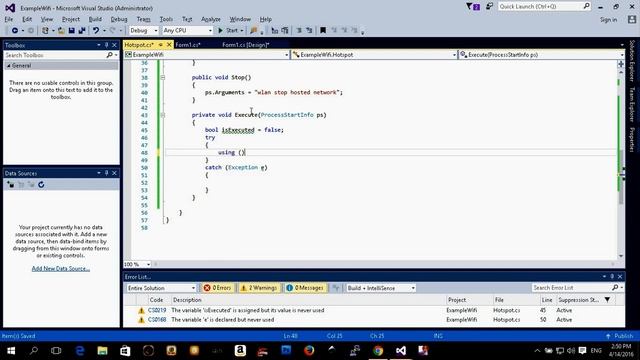The height and width of the screenshot is (360, 640).
Task: Click the feedback icon beside Quick Launch
Action: pyautogui.click(x=489, y=7)
